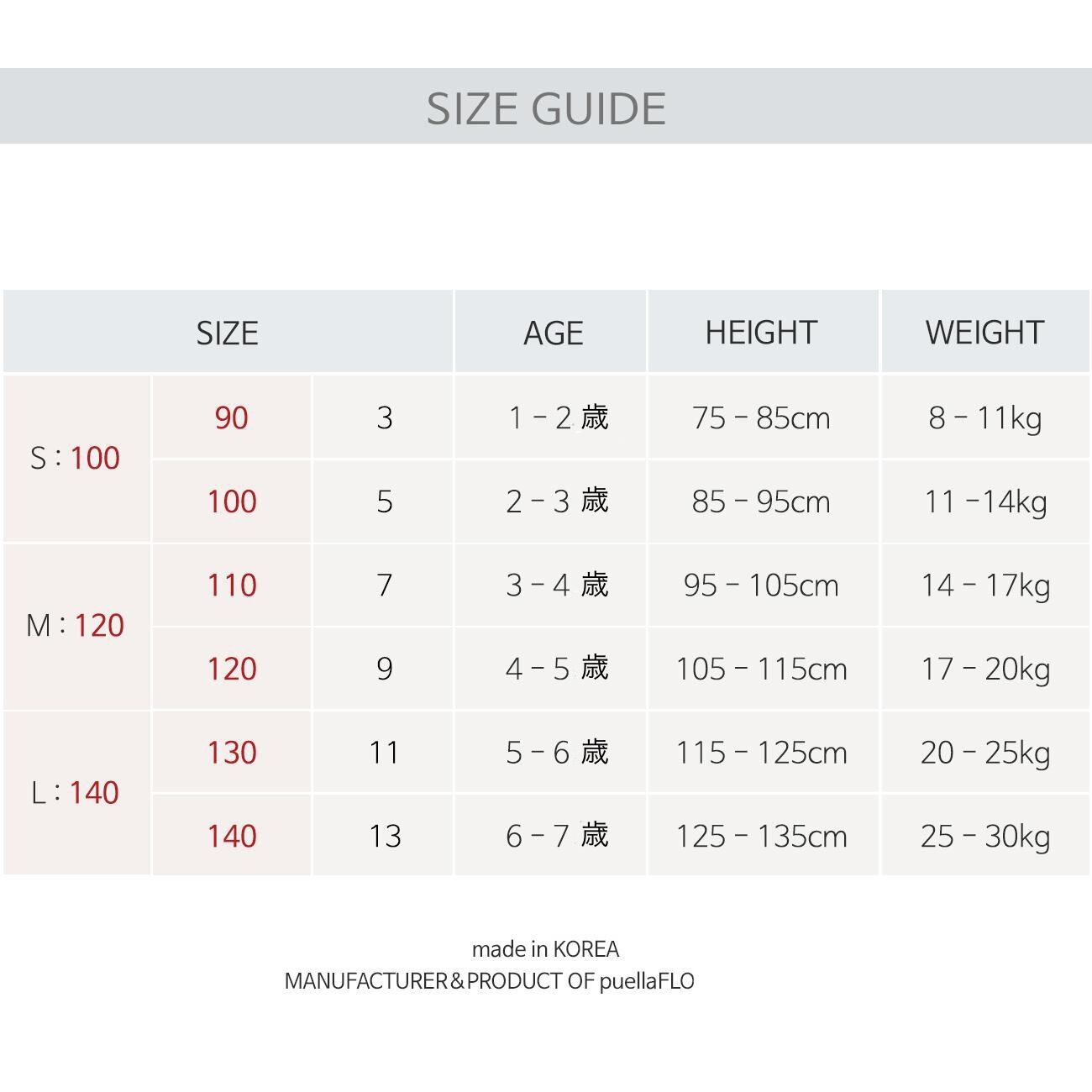
Task: Select the 8 – 11kg weight cell
Action: pos(984,417)
